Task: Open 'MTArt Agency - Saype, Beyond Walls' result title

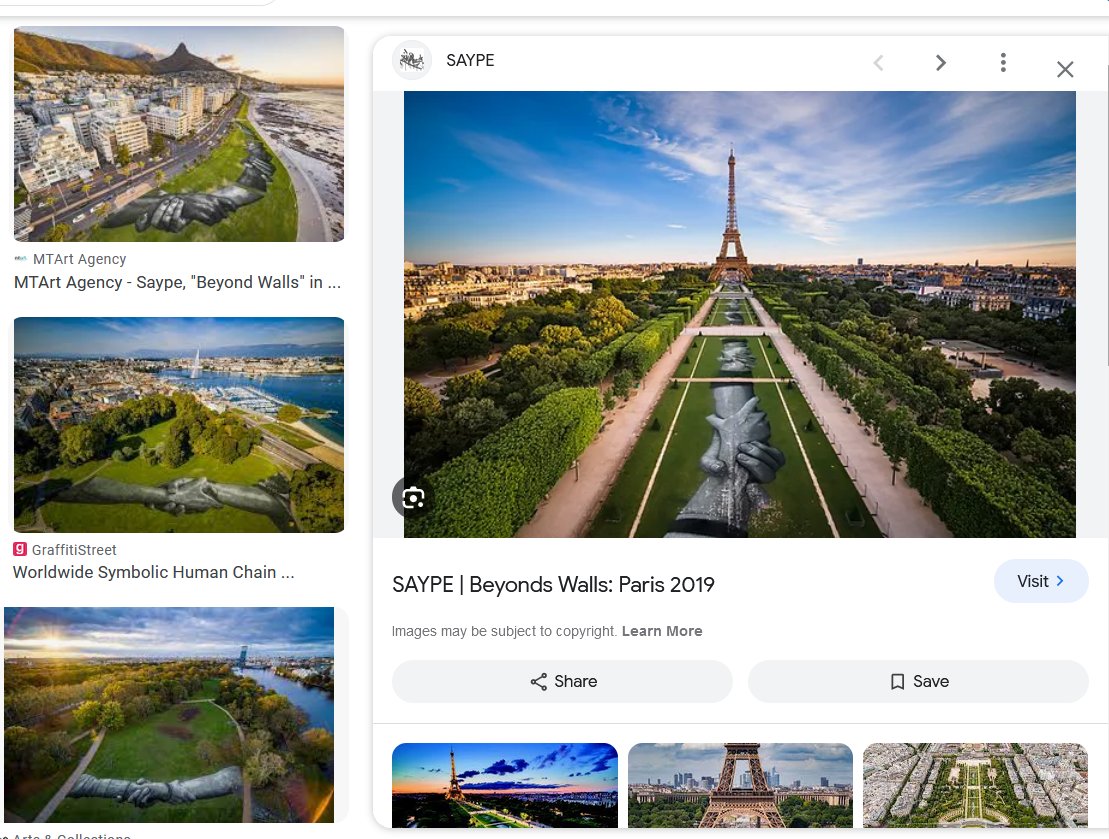Action: click(178, 282)
